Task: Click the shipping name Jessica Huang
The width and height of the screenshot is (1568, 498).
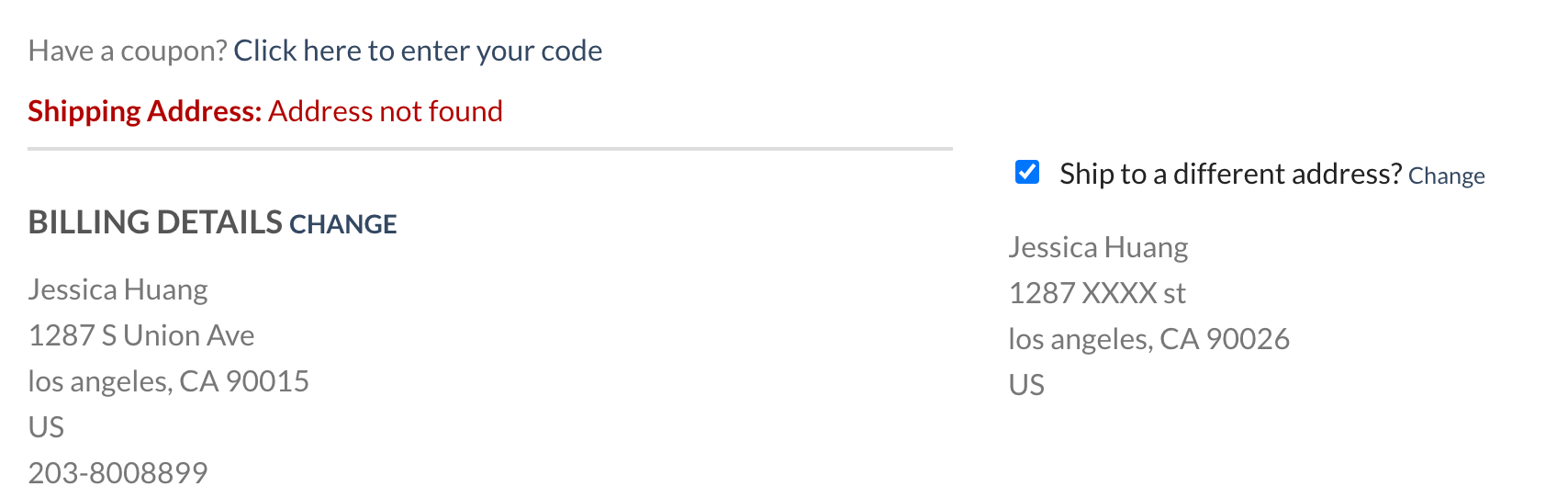Action: (1098, 247)
